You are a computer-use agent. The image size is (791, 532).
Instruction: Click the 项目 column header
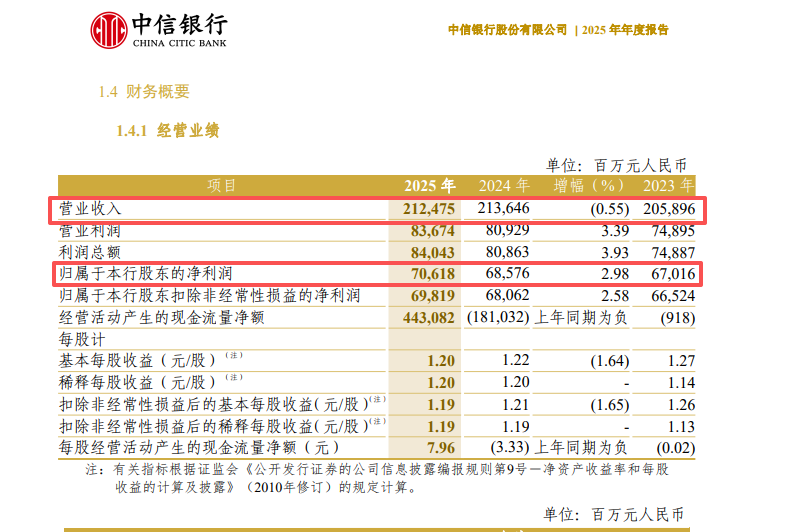[x=222, y=186]
